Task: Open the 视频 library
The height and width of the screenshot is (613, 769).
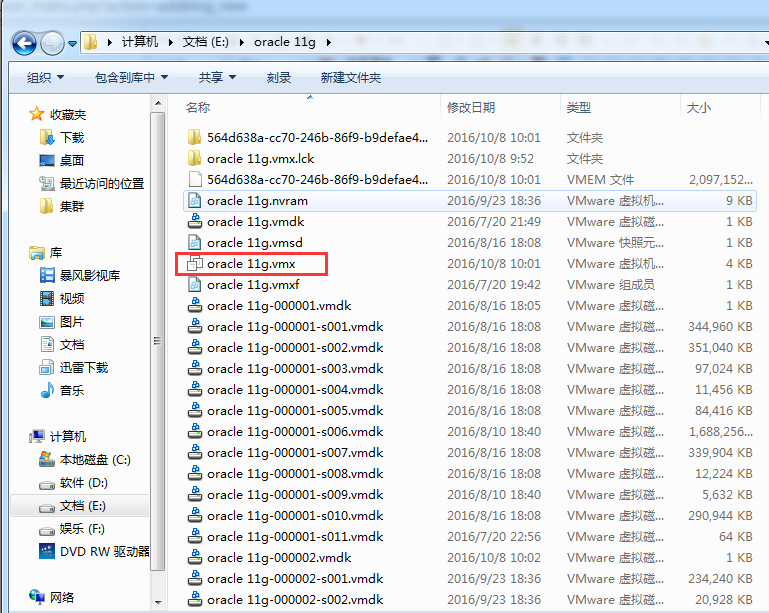Action: pyautogui.click(x=72, y=299)
